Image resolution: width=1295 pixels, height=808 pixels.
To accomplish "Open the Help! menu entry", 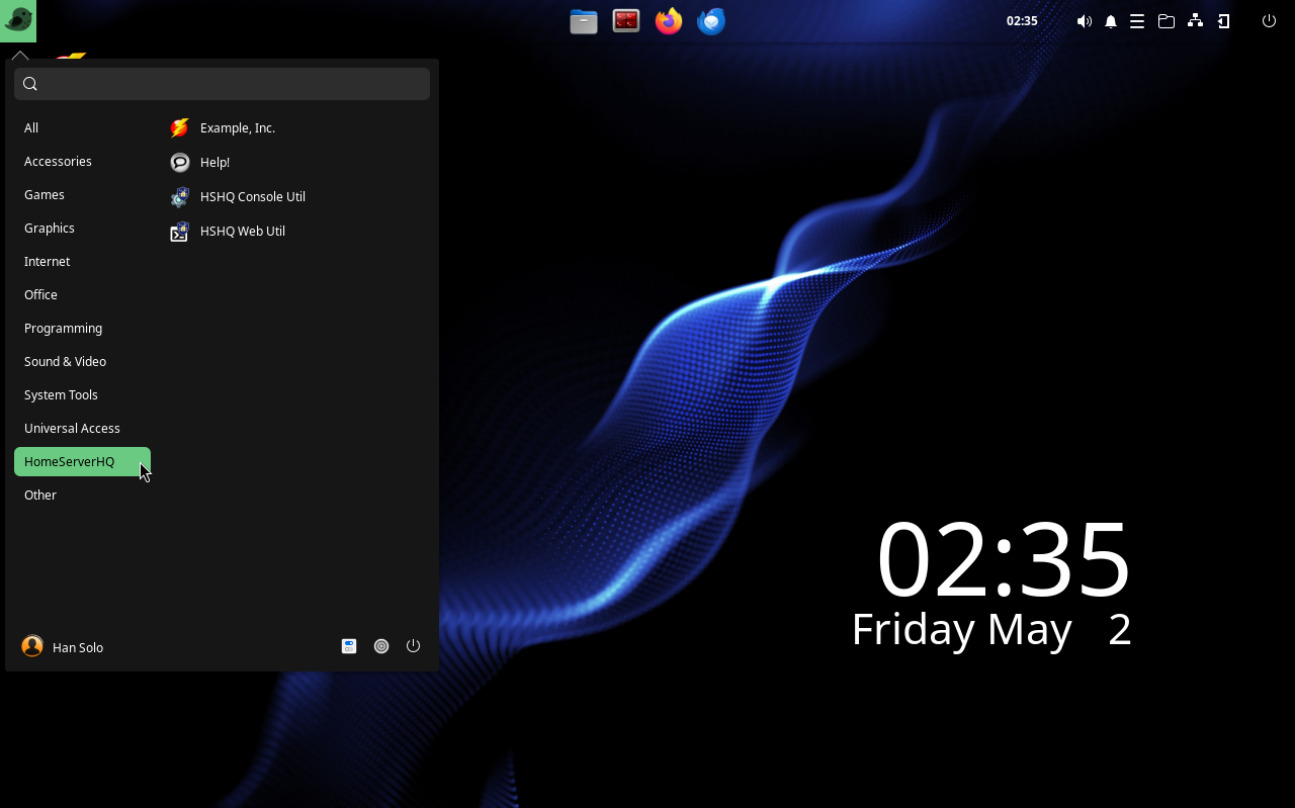I will pos(214,162).
